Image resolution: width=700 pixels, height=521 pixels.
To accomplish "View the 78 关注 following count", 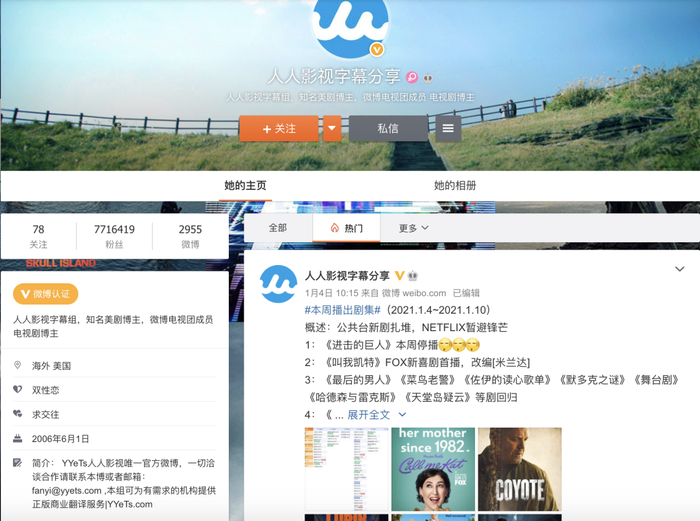I will click(x=38, y=236).
